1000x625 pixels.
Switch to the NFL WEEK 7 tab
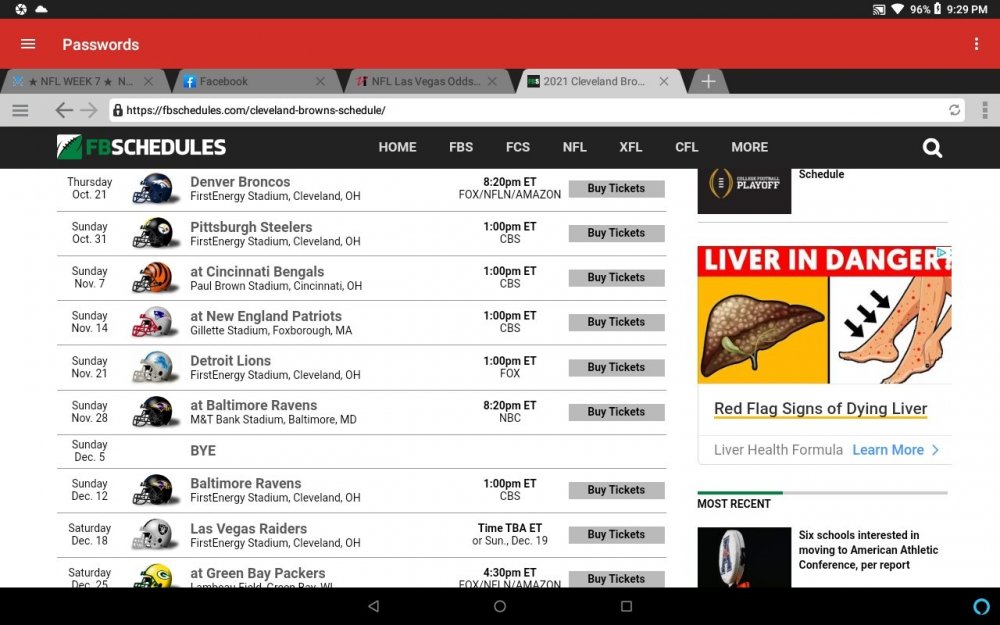pyautogui.click(x=80, y=82)
